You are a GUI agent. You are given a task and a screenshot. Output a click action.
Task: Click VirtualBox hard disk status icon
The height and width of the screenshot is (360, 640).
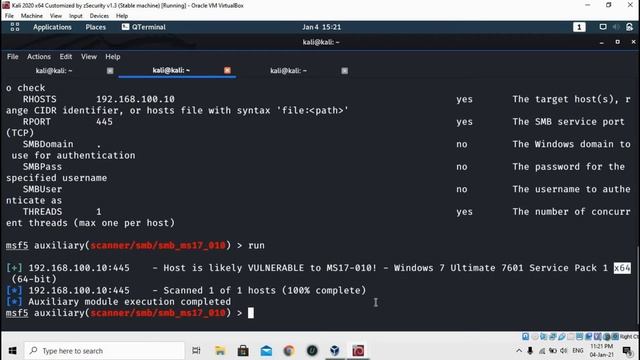click(525, 336)
